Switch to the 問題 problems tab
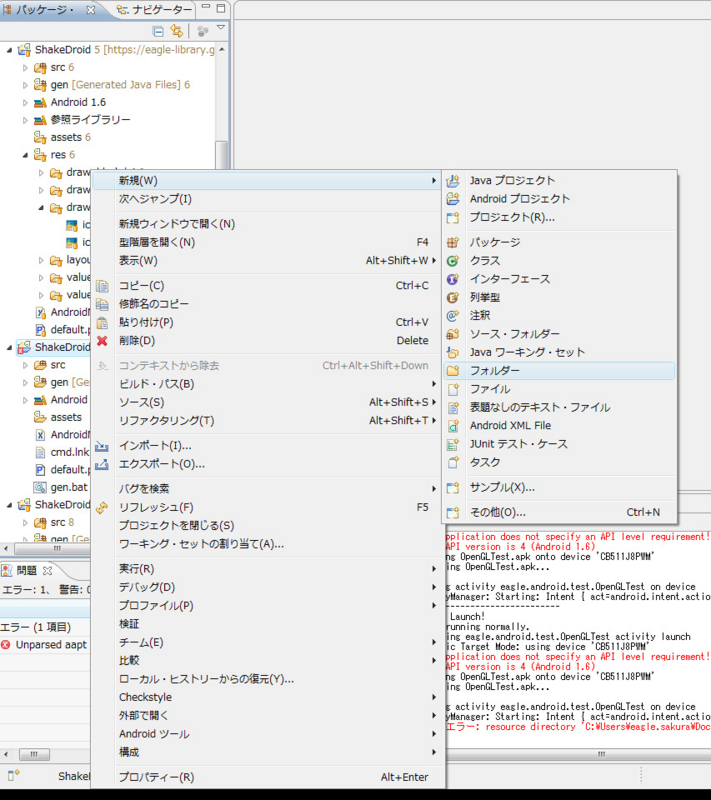 pos(27,570)
